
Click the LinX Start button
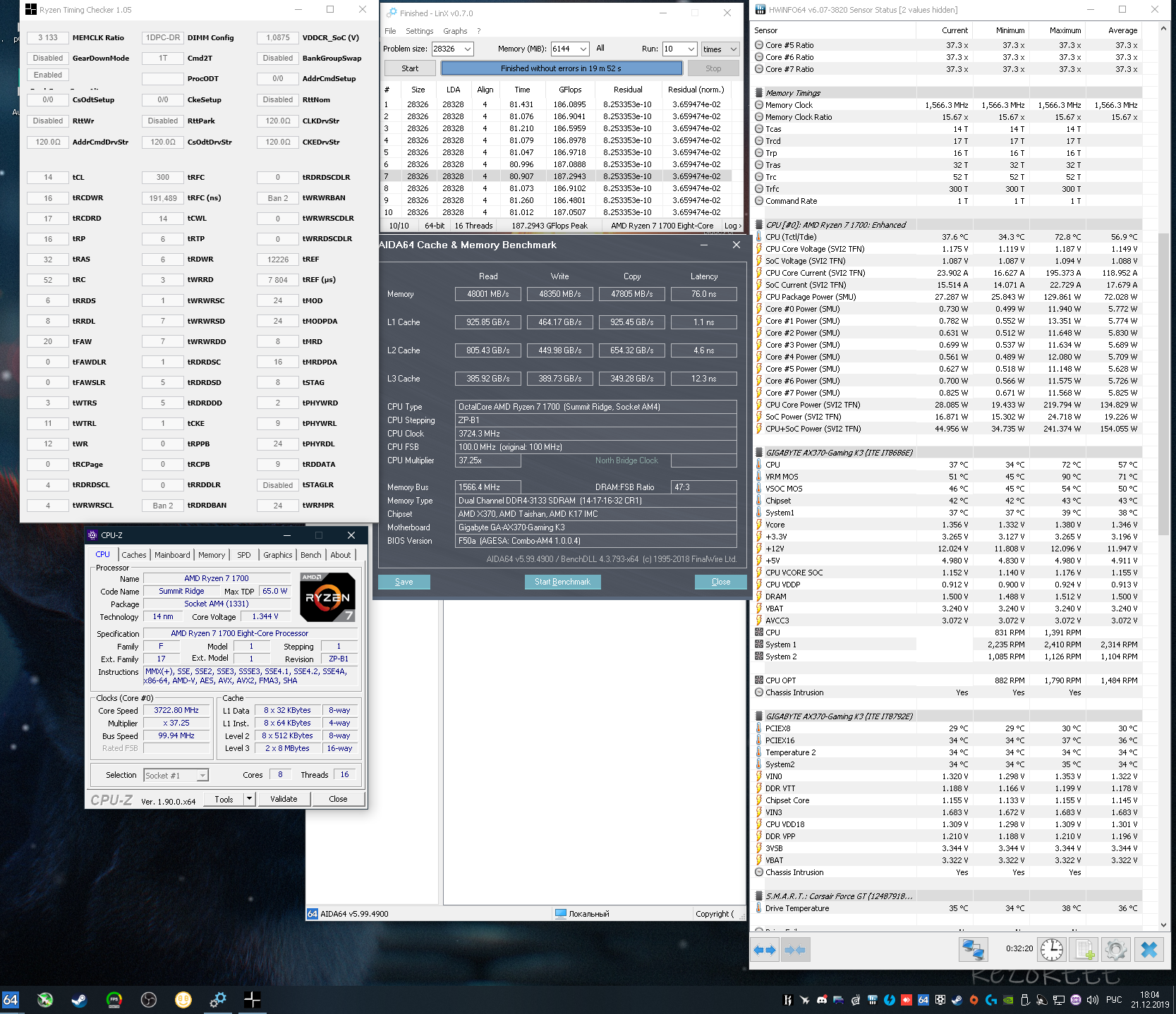point(410,68)
